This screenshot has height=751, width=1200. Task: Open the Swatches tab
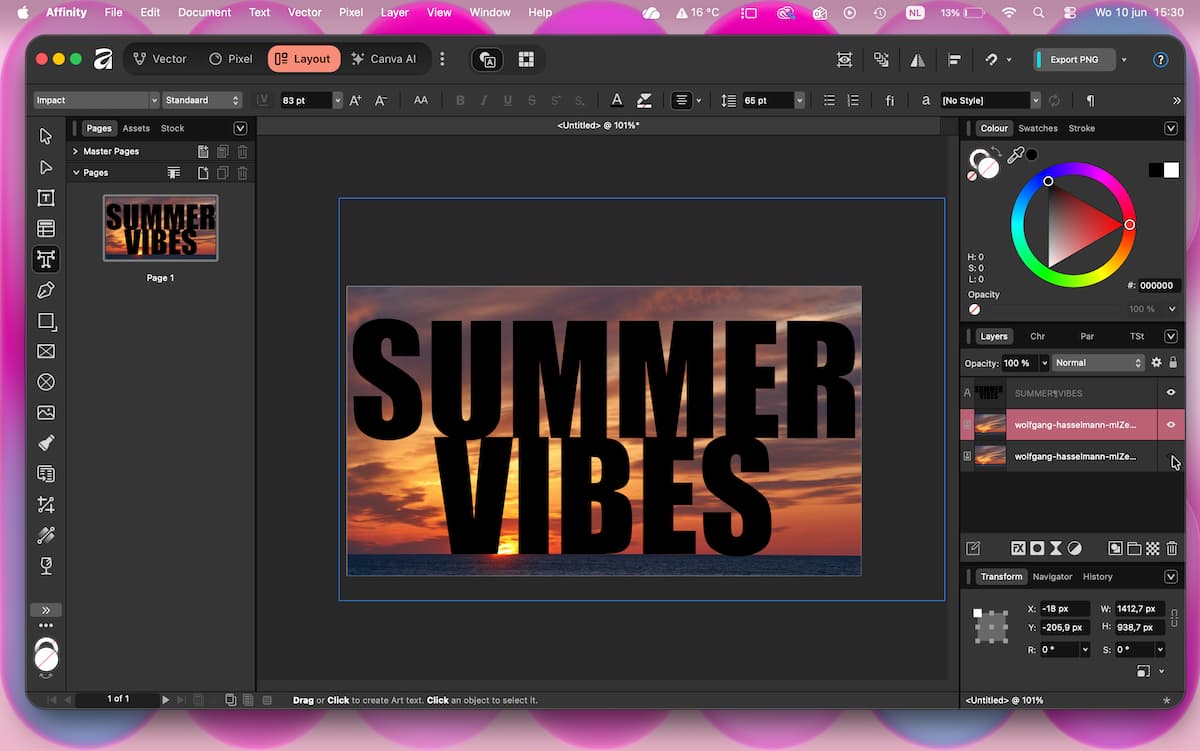[x=1038, y=128]
